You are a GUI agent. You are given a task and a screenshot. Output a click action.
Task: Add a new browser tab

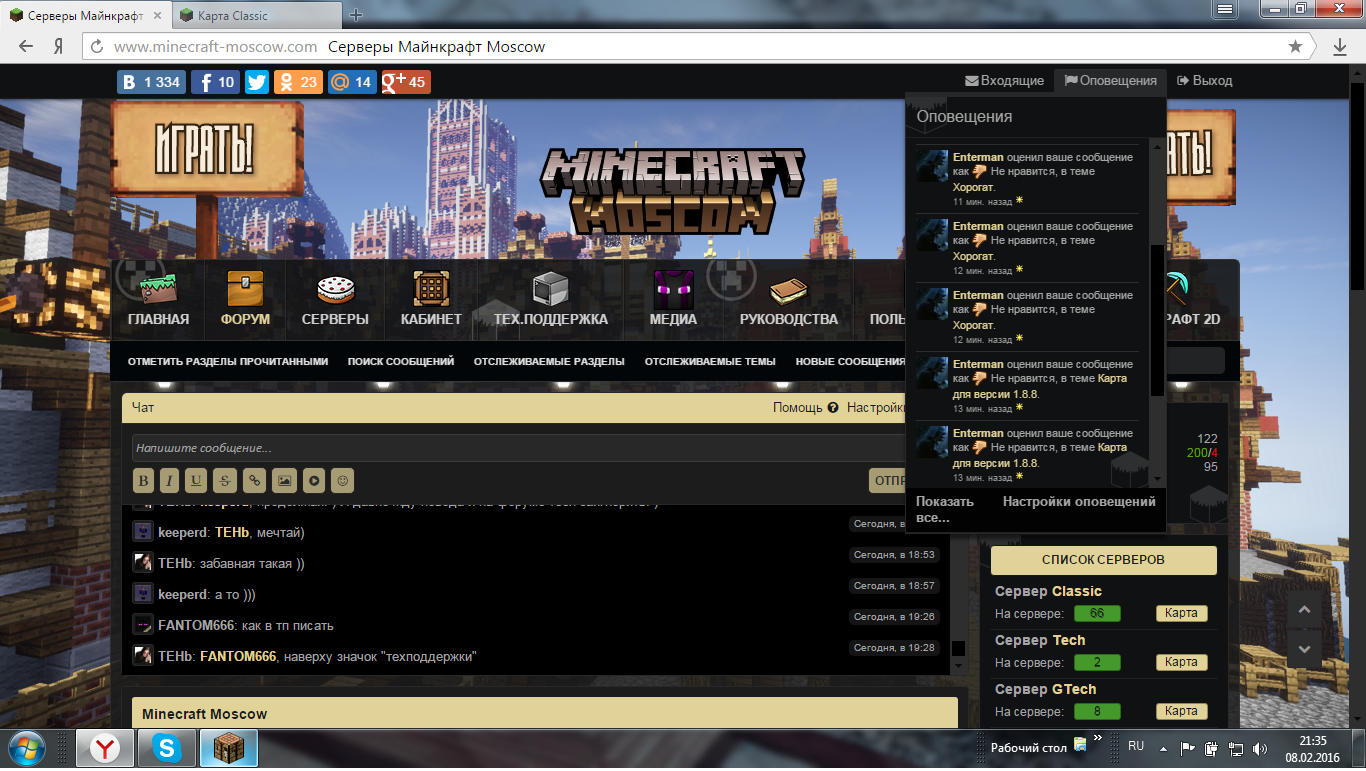coord(356,15)
